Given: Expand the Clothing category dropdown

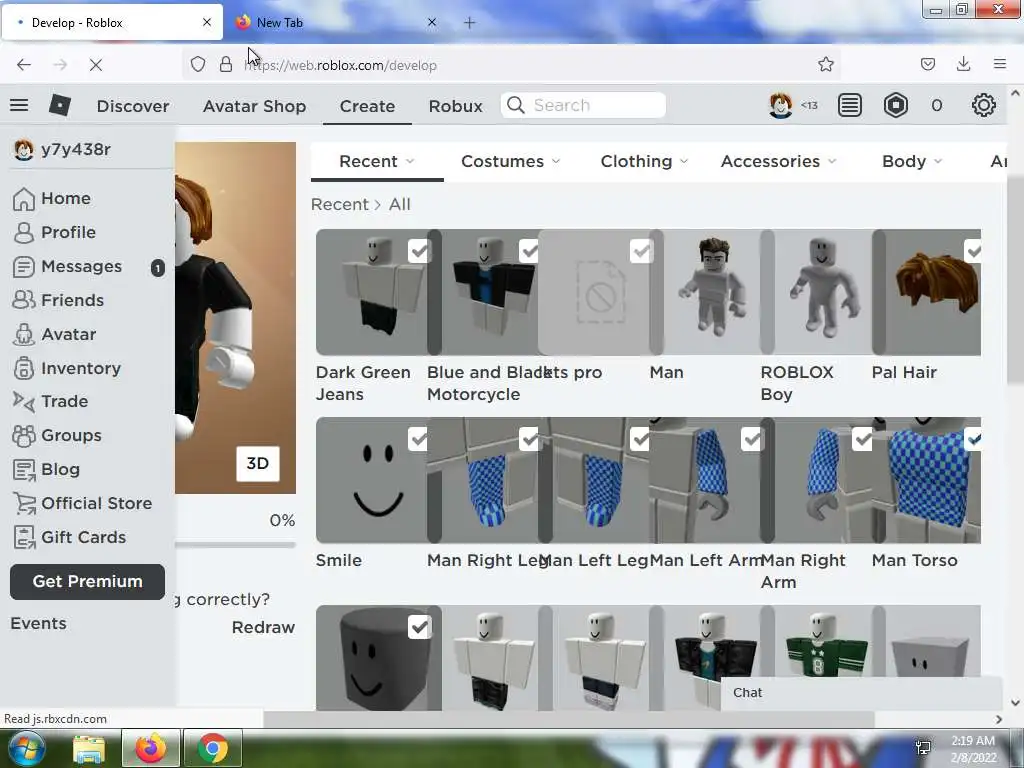Looking at the screenshot, I should point(684,161).
